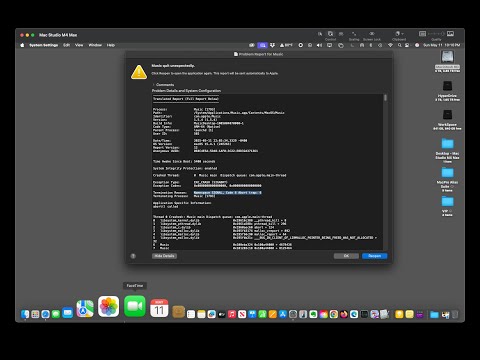Image resolution: width=480 pixels, height=360 pixels.
Task: Open the blue folder stack in the Dock
Action: click(x=434, y=314)
